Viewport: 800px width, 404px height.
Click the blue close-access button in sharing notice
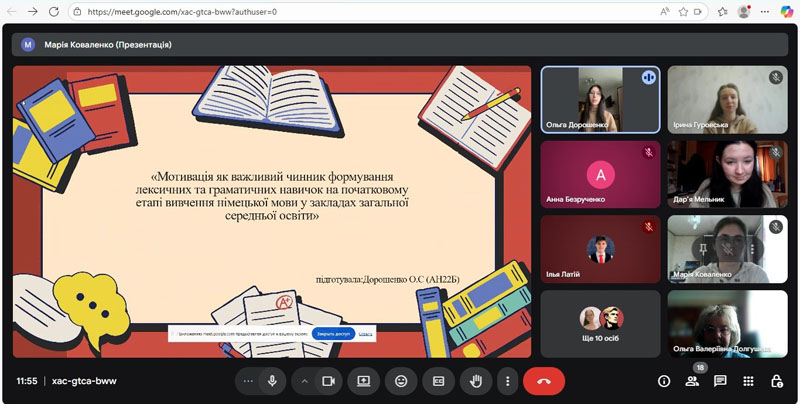(332, 334)
